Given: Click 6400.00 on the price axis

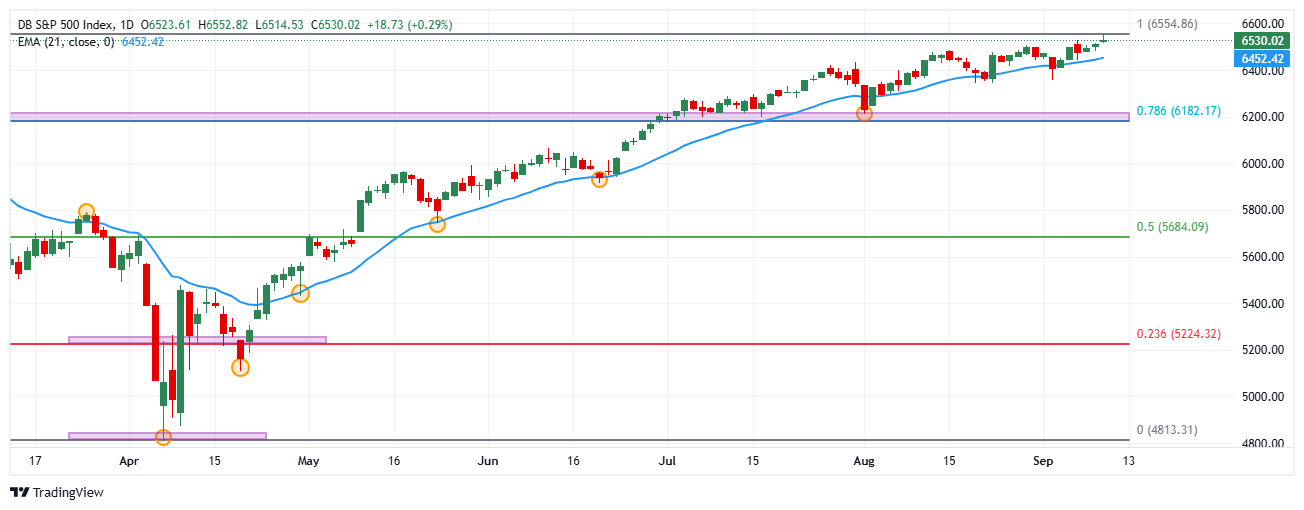Looking at the screenshot, I should point(1262,70).
